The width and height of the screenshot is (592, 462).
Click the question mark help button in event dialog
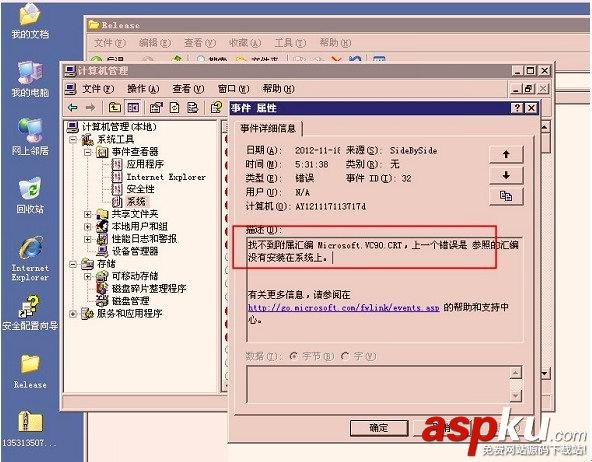click(x=517, y=108)
